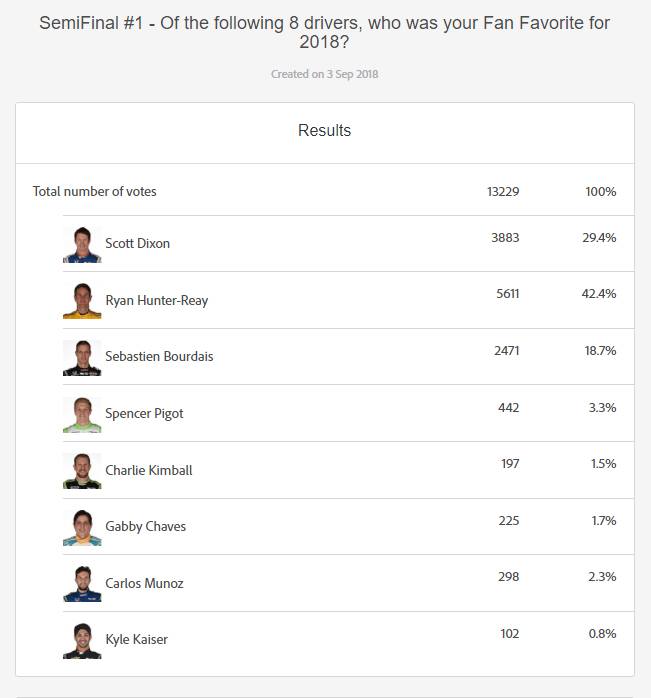The width and height of the screenshot is (651, 698).
Task: Click the Spencer Pigot name text
Action: tap(144, 414)
